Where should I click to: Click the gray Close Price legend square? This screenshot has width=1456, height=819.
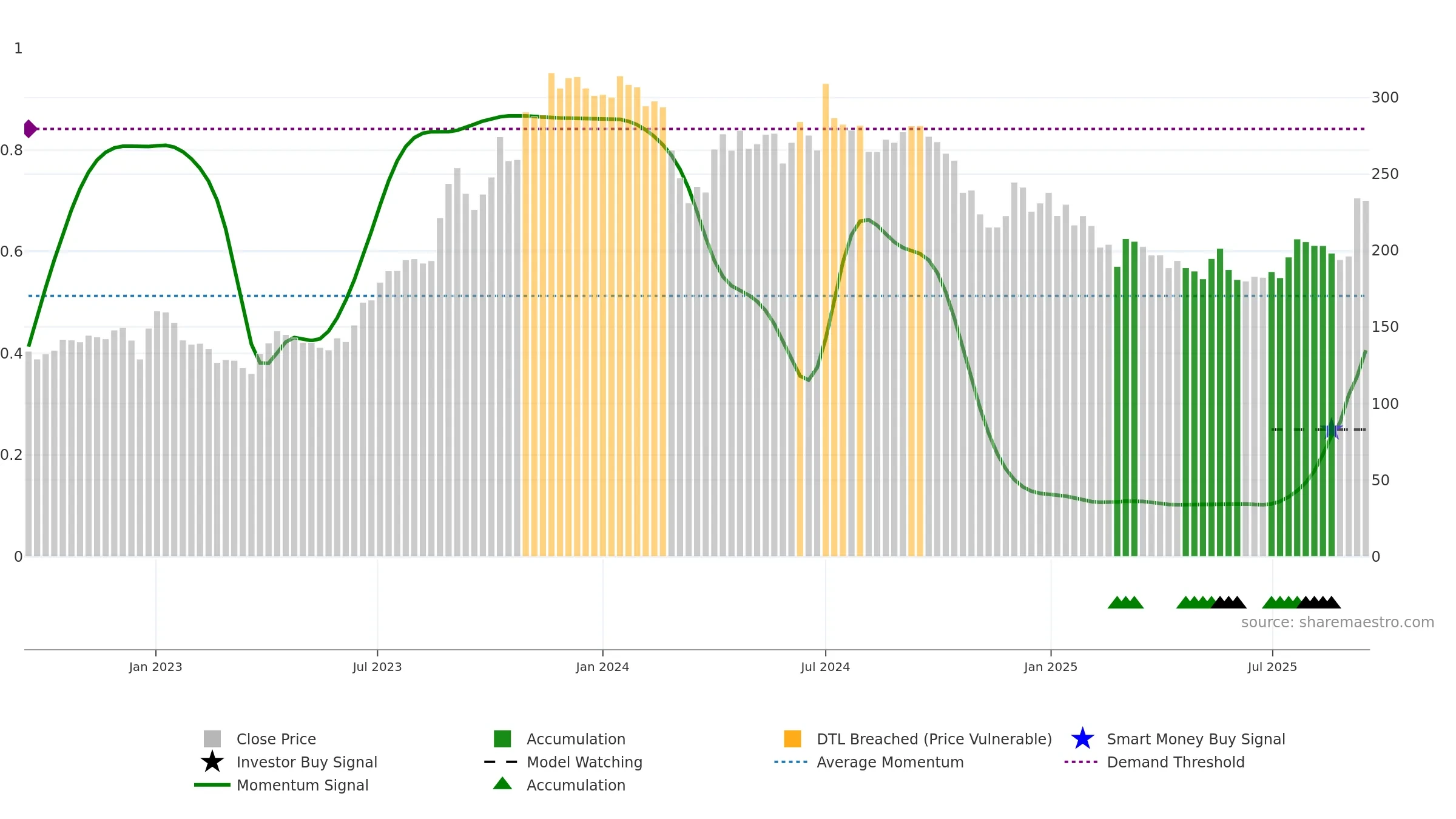click(212, 739)
